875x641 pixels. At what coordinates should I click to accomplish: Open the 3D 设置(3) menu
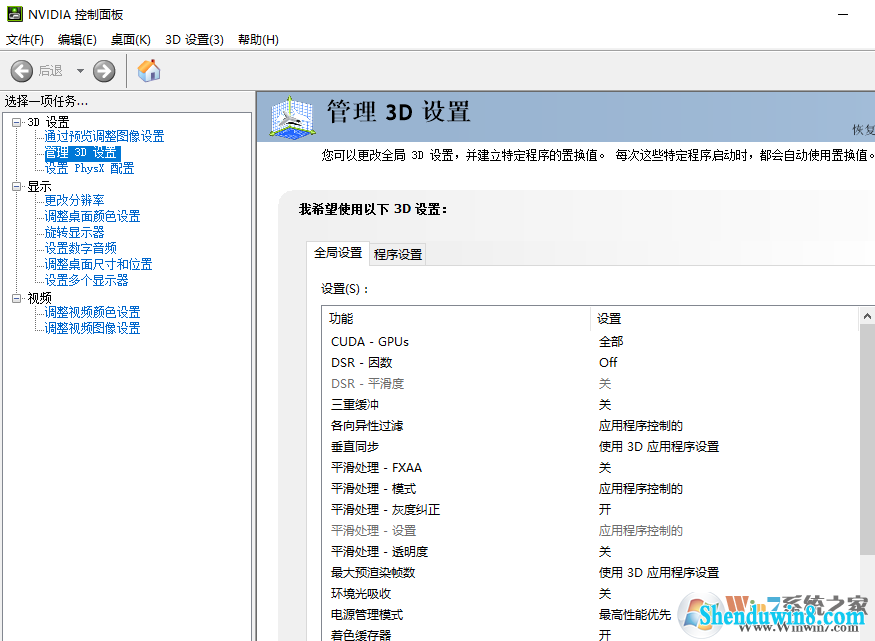click(x=194, y=40)
